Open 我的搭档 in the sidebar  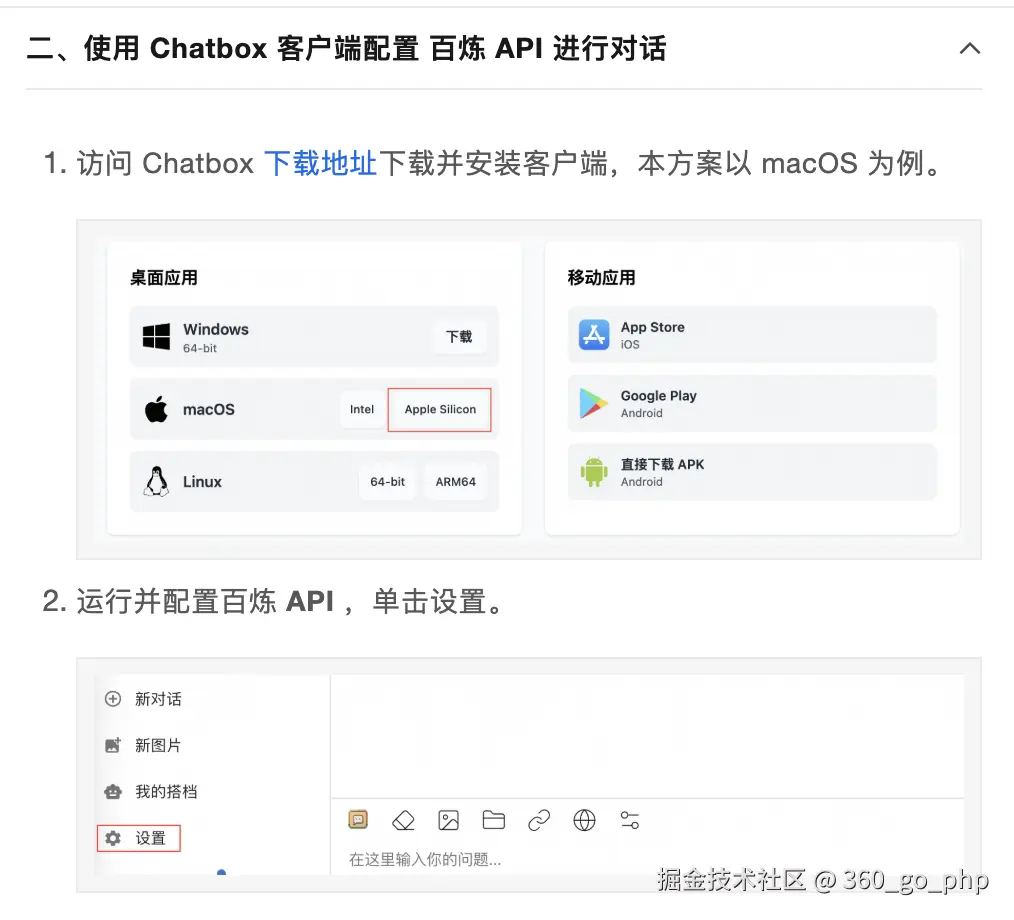(x=166, y=792)
